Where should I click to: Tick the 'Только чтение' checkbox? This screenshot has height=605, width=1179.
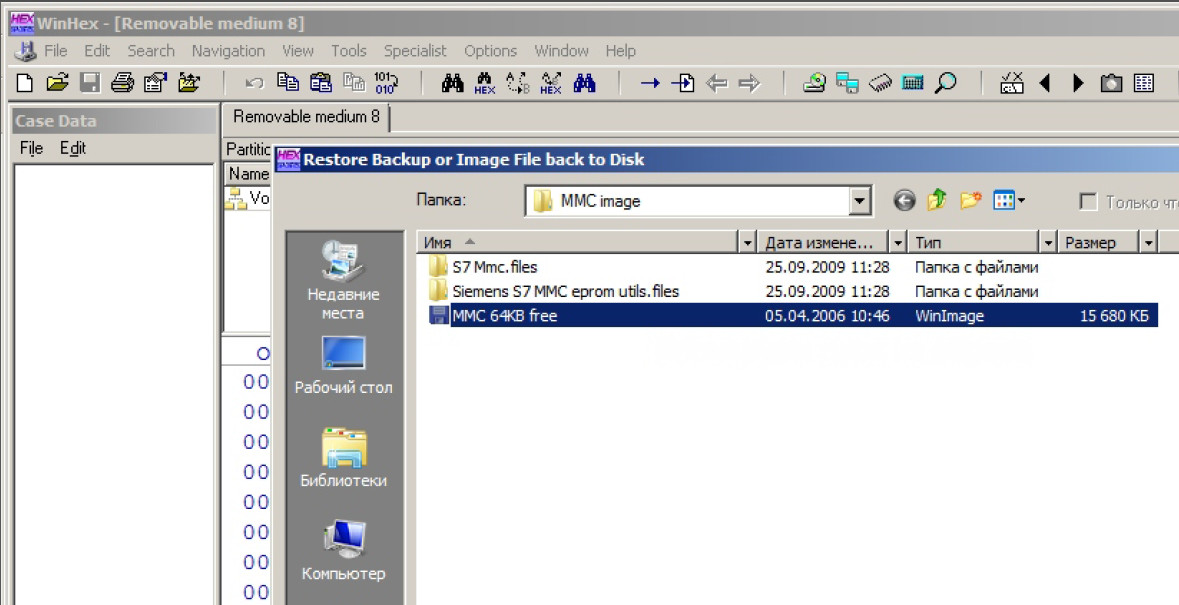1087,201
